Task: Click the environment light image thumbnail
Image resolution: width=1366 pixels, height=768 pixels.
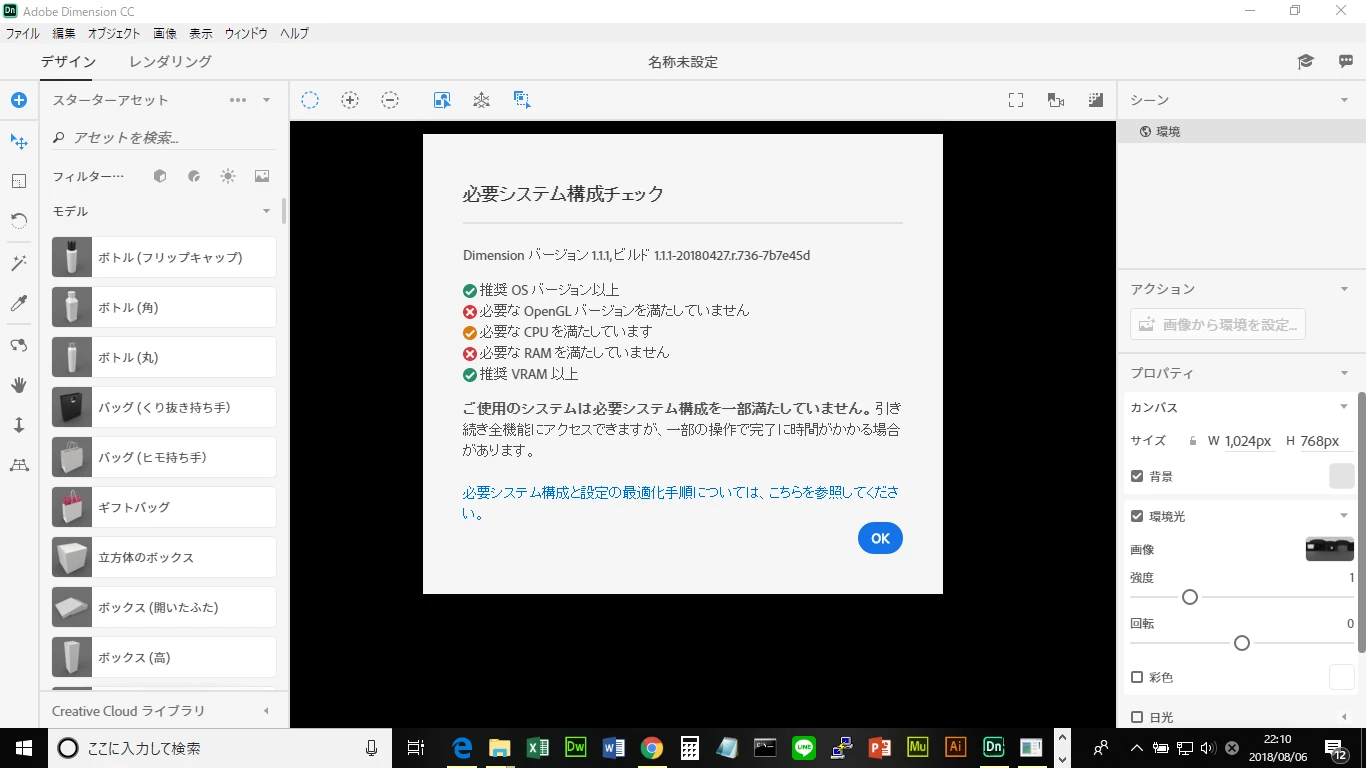Action: pyautogui.click(x=1330, y=549)
